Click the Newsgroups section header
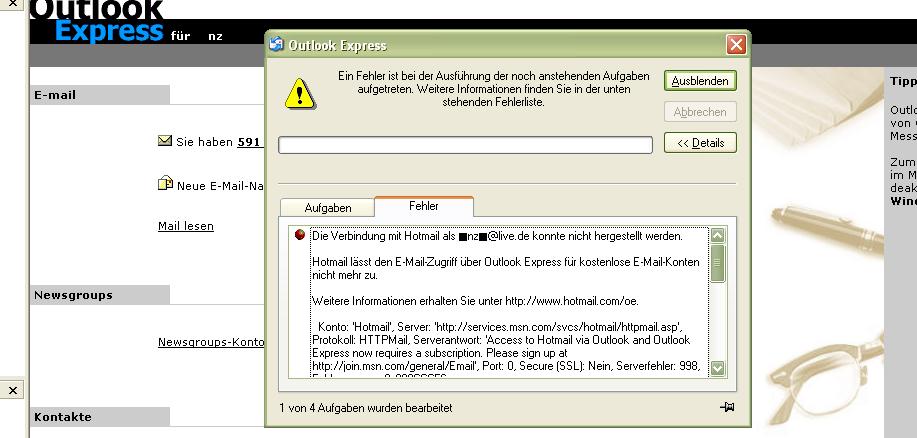Viewport: 917px width, 438px height. point(100,295)
